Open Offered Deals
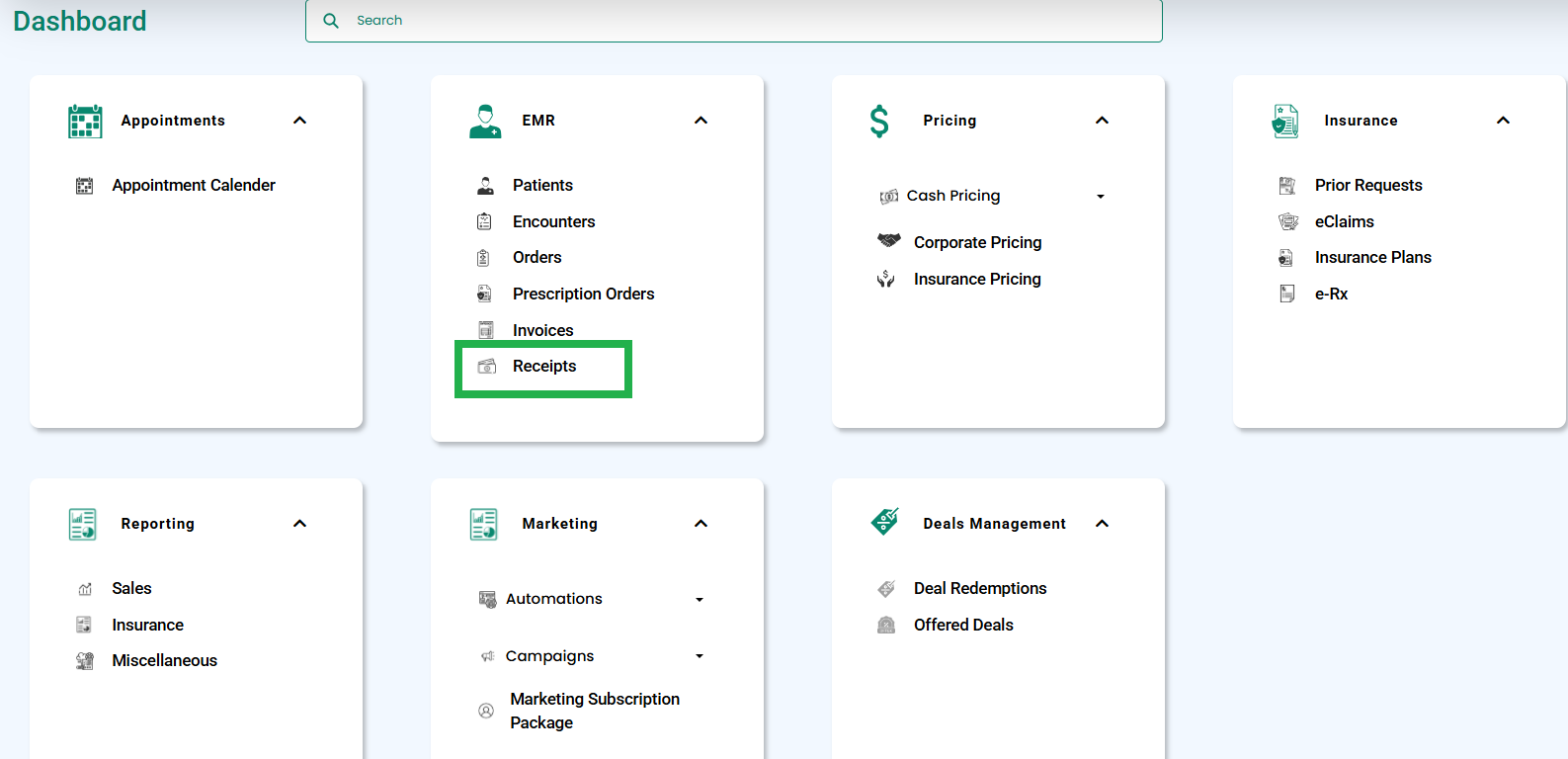The height and width of the screenshot is (759, 1568). [963, 625]
